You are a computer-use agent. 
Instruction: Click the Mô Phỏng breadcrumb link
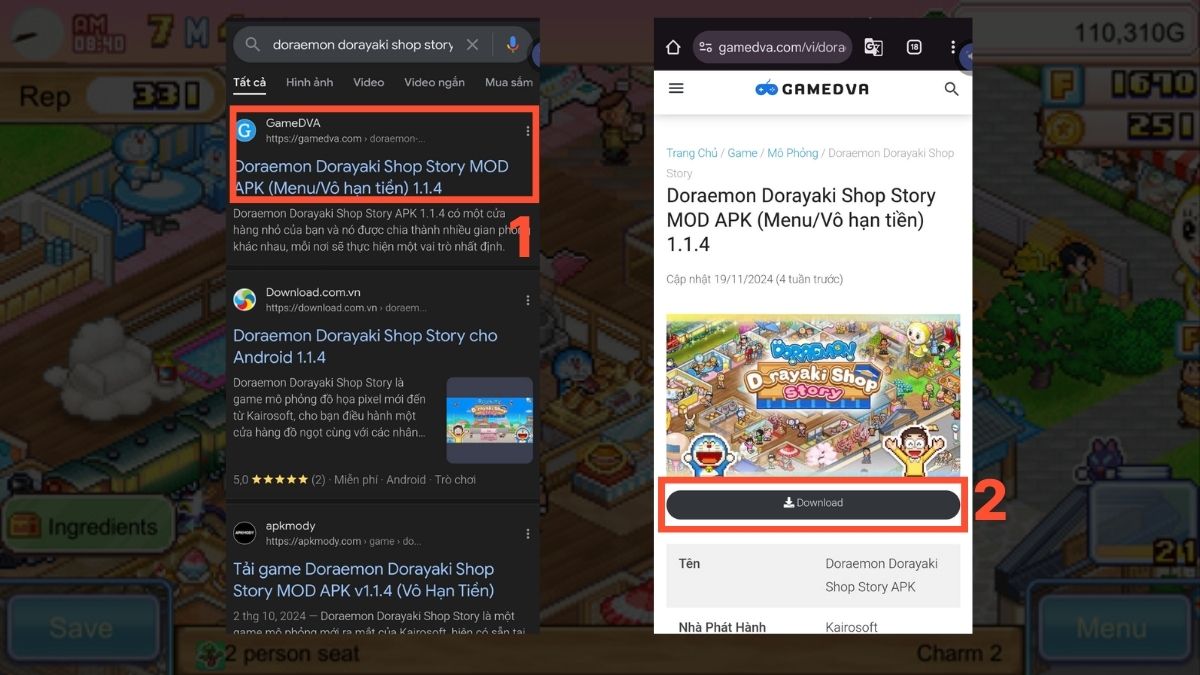(x=793, y=153)
